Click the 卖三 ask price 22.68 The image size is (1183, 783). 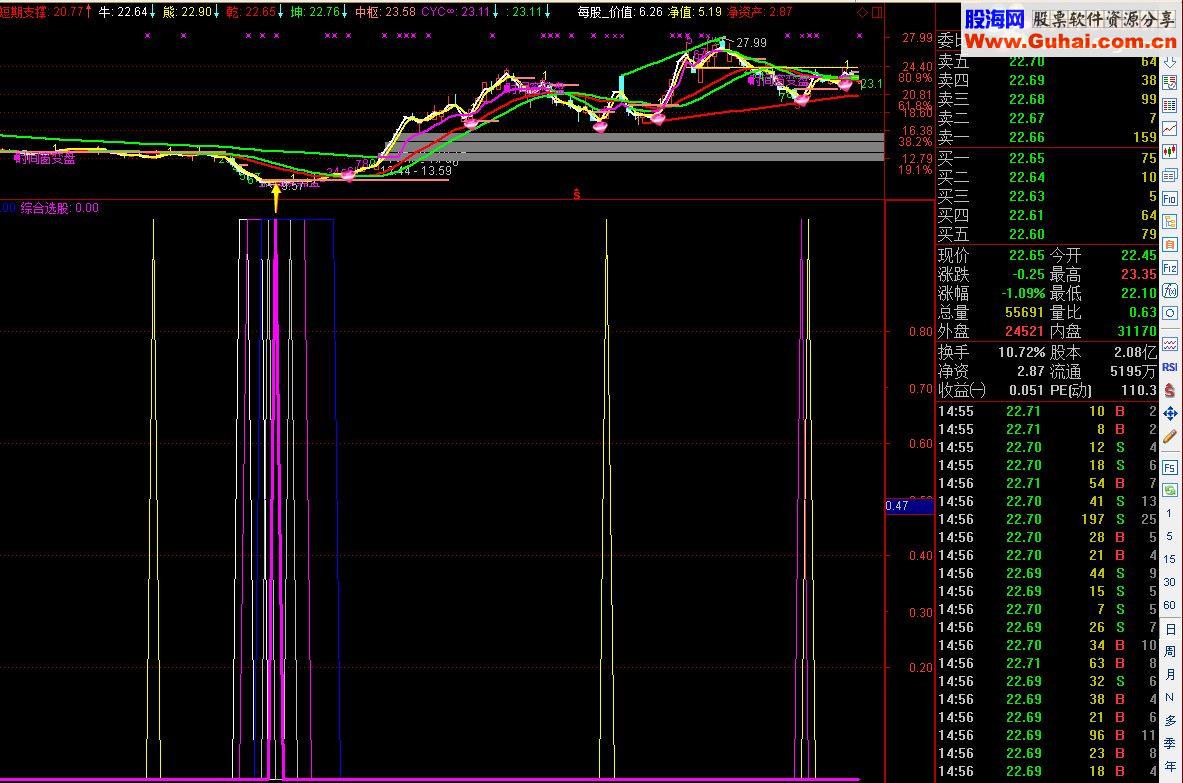[x=1027, y=100]
